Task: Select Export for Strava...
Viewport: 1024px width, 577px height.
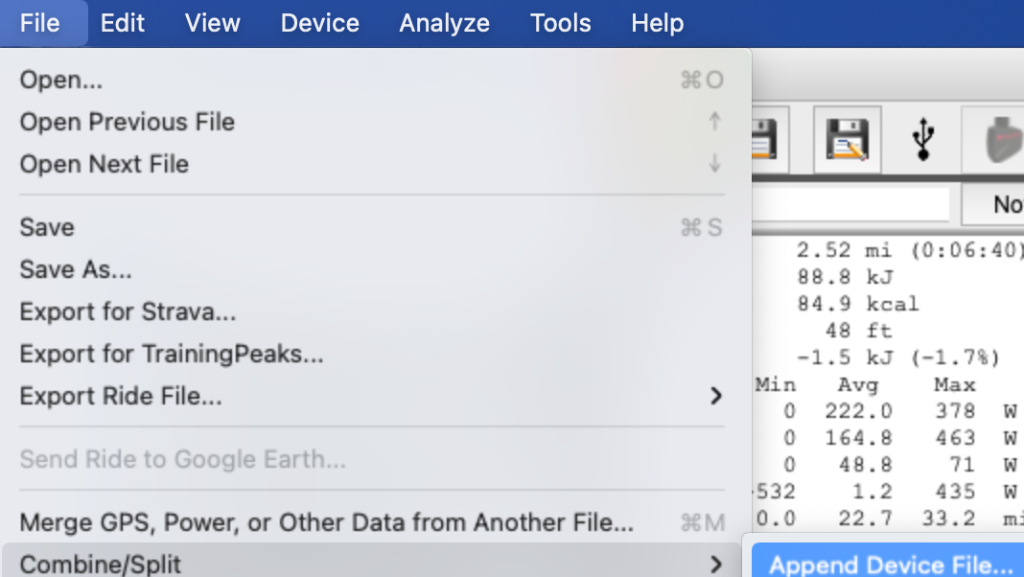Action: pyautogui.click(x=128, y=312)
